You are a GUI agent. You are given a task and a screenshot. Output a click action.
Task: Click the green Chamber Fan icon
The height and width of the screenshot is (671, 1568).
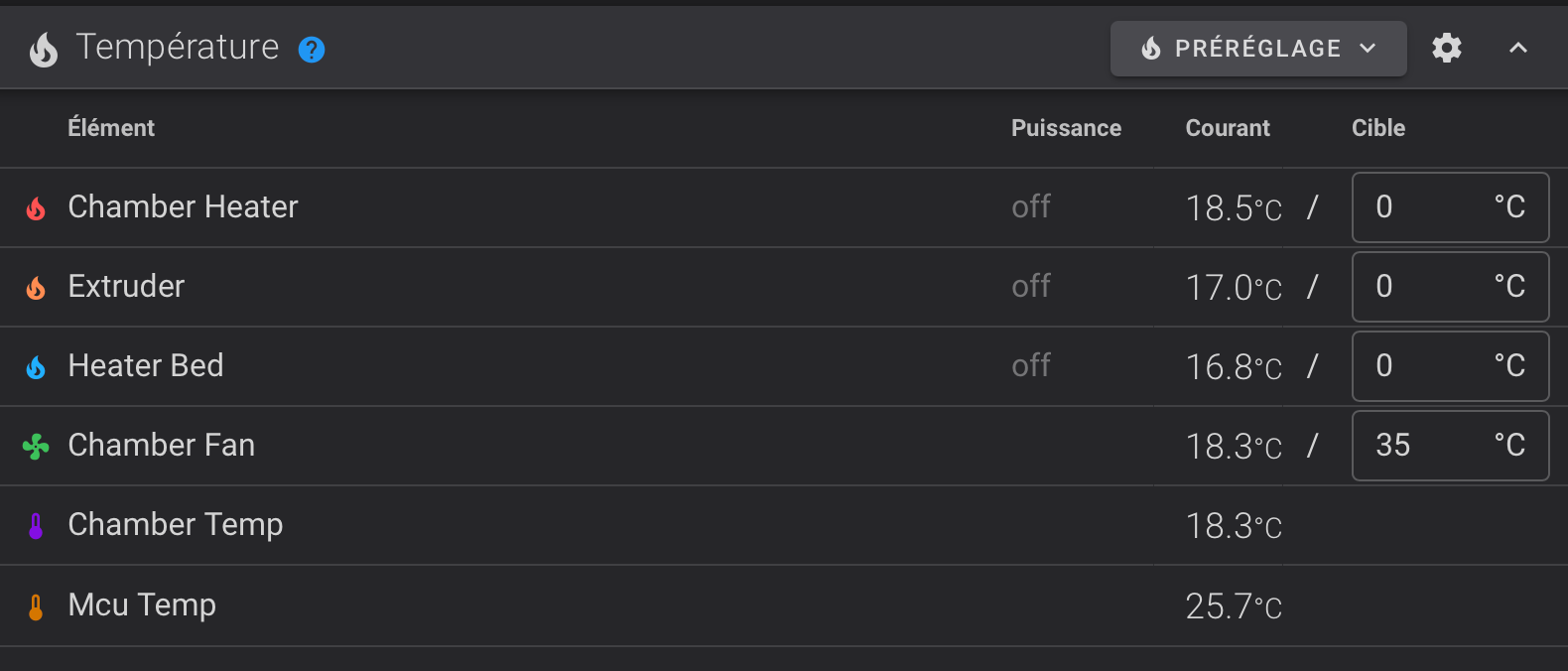36,447
